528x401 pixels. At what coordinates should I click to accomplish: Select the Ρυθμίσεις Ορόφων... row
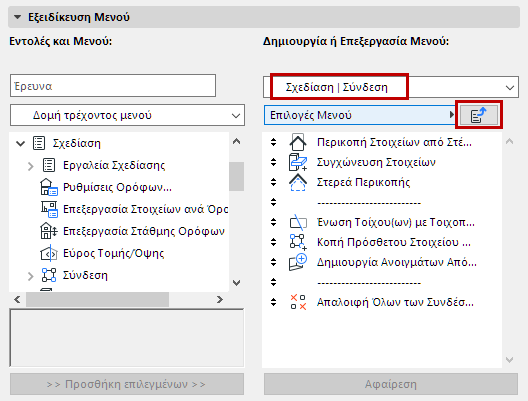click(x=119, y=187)
